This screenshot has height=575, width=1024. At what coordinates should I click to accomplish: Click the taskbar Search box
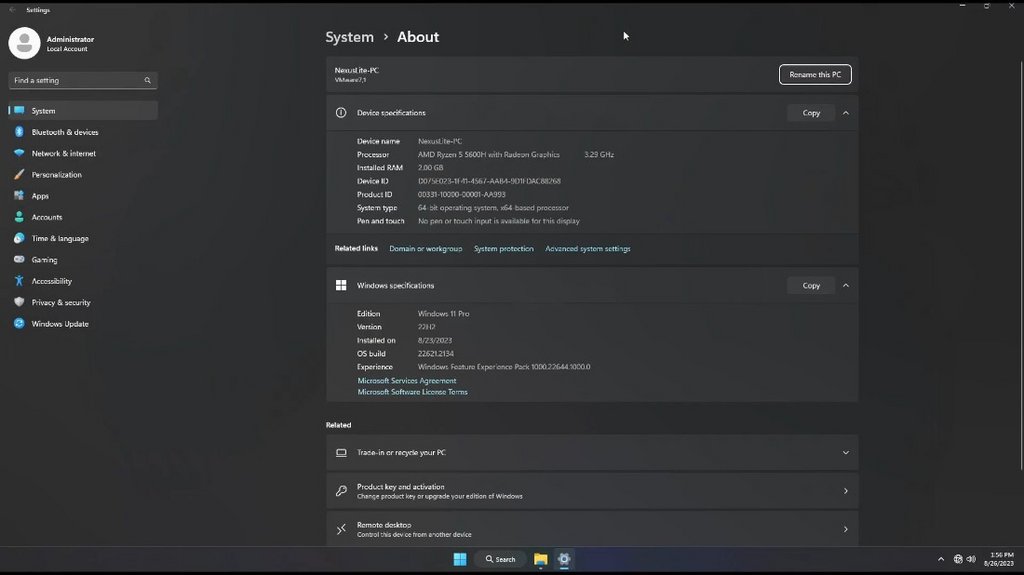click(x=501, y=559)
